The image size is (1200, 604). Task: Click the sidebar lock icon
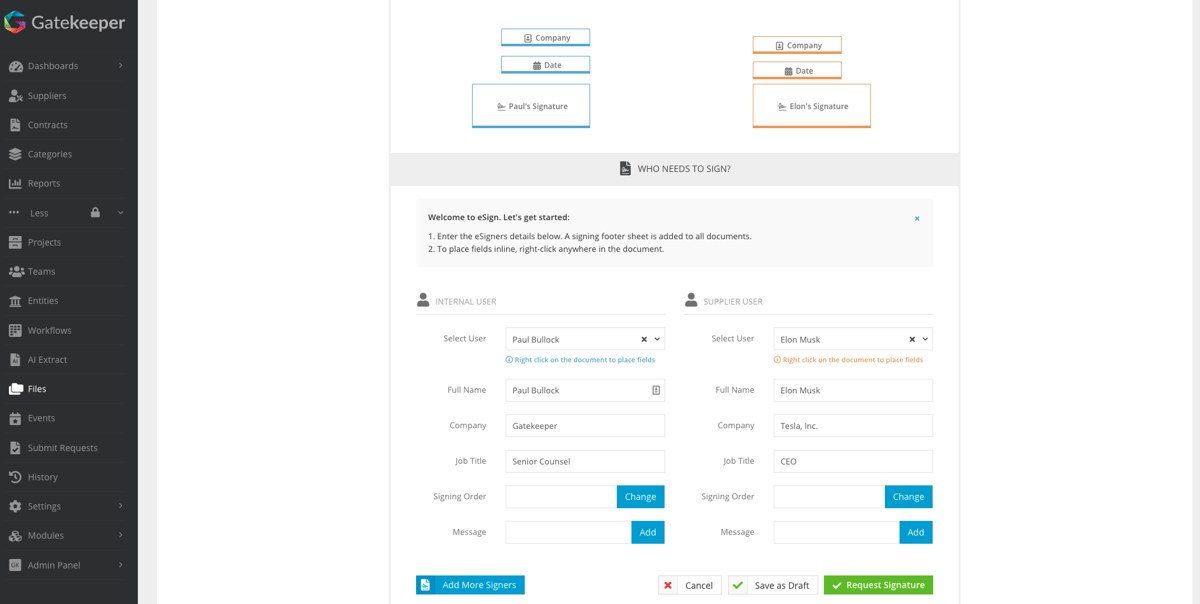click(95, 212)
